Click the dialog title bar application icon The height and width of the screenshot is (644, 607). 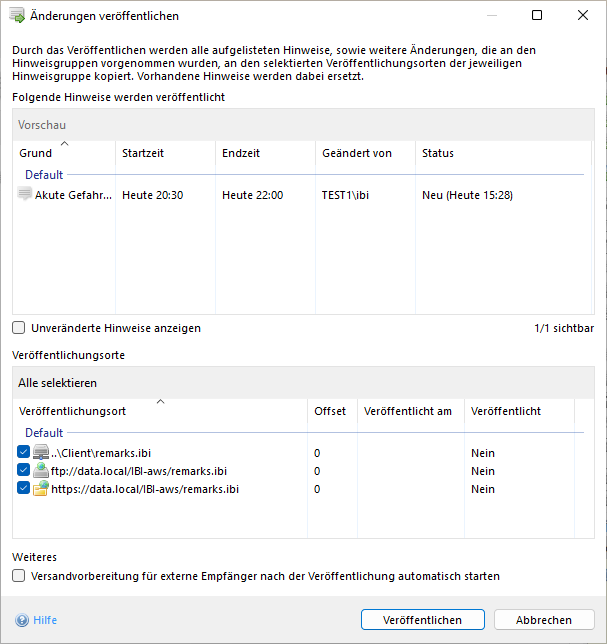[17, 16]
